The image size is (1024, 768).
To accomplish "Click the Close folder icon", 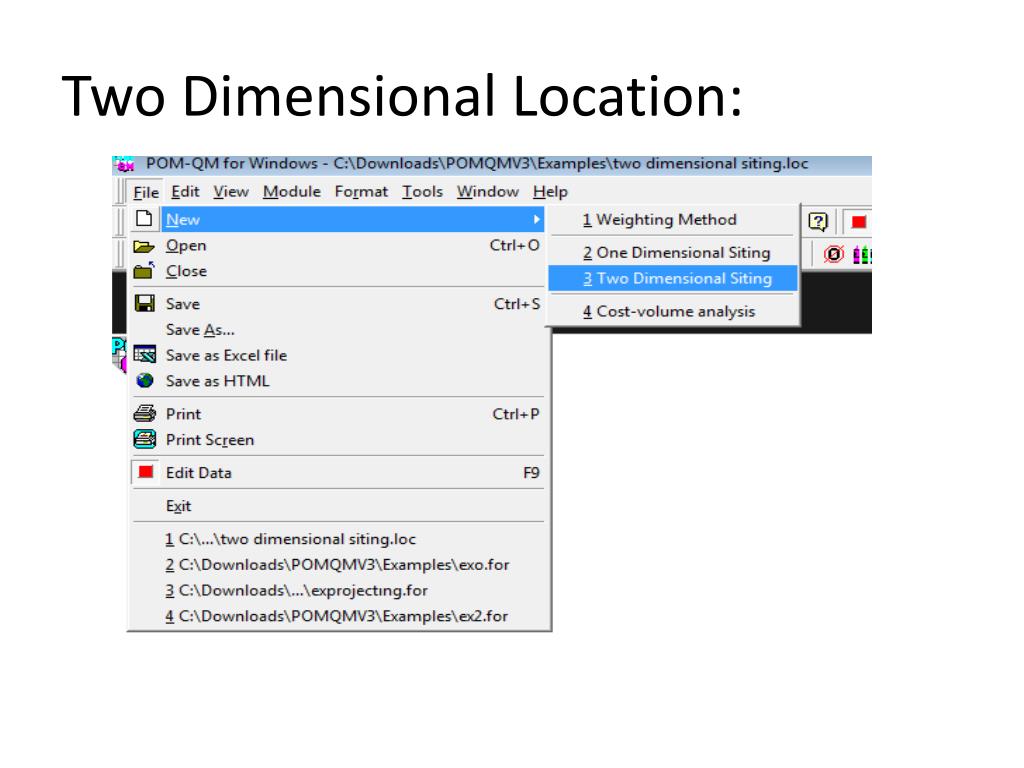I will coord(144,270).
